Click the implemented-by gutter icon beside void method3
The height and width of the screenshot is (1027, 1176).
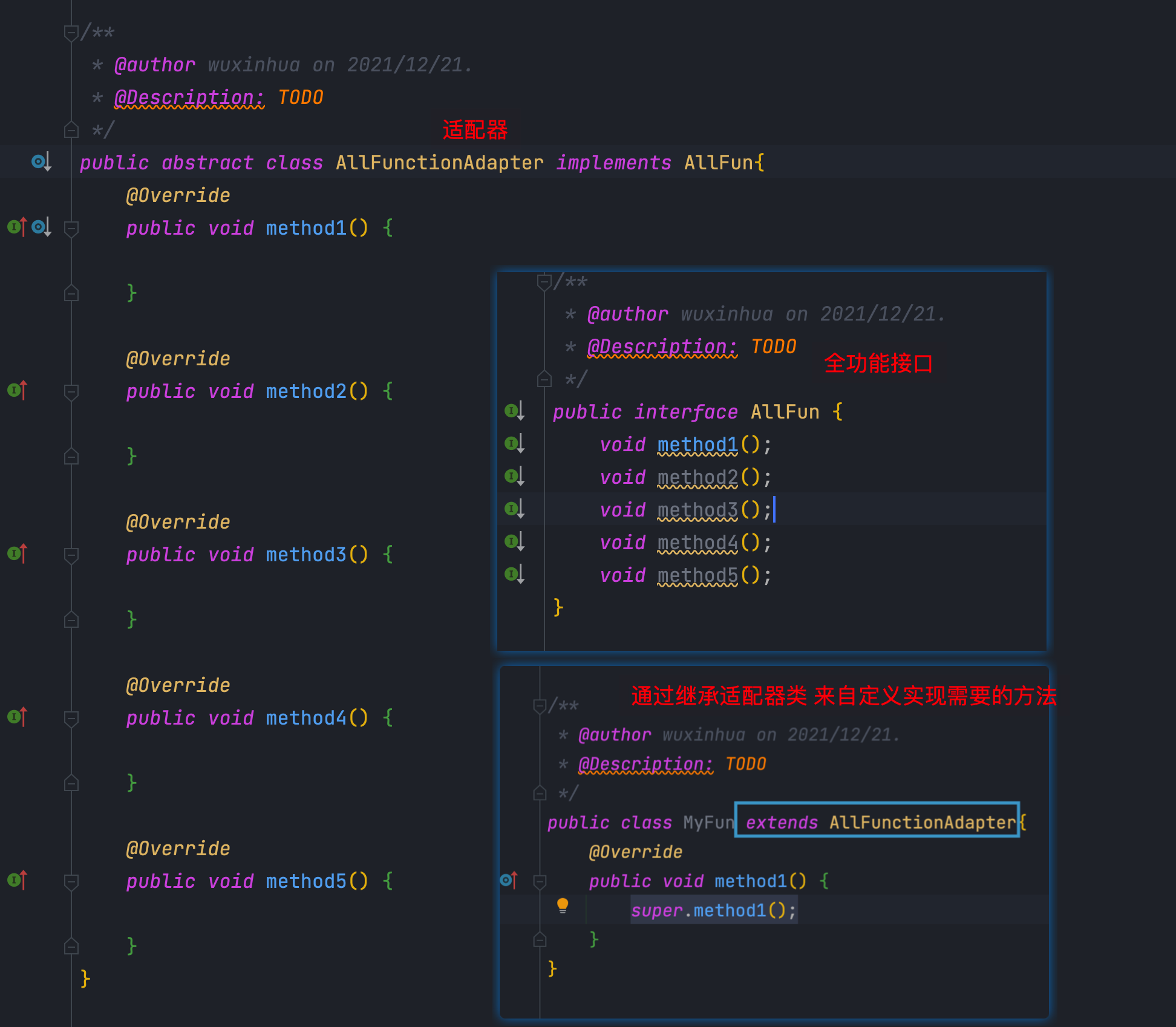click(514, 509)
